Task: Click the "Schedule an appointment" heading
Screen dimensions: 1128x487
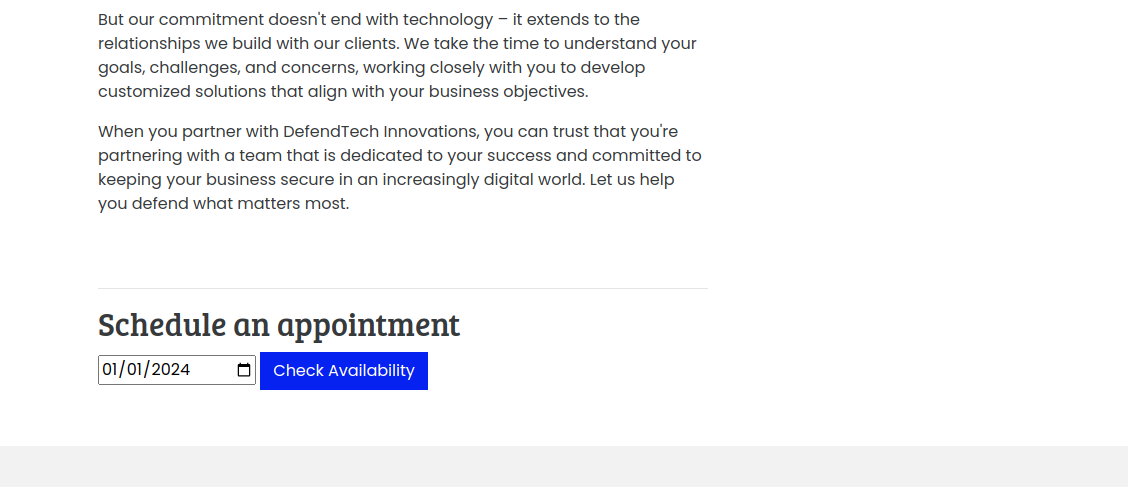Action: click(x=279, y=325)
